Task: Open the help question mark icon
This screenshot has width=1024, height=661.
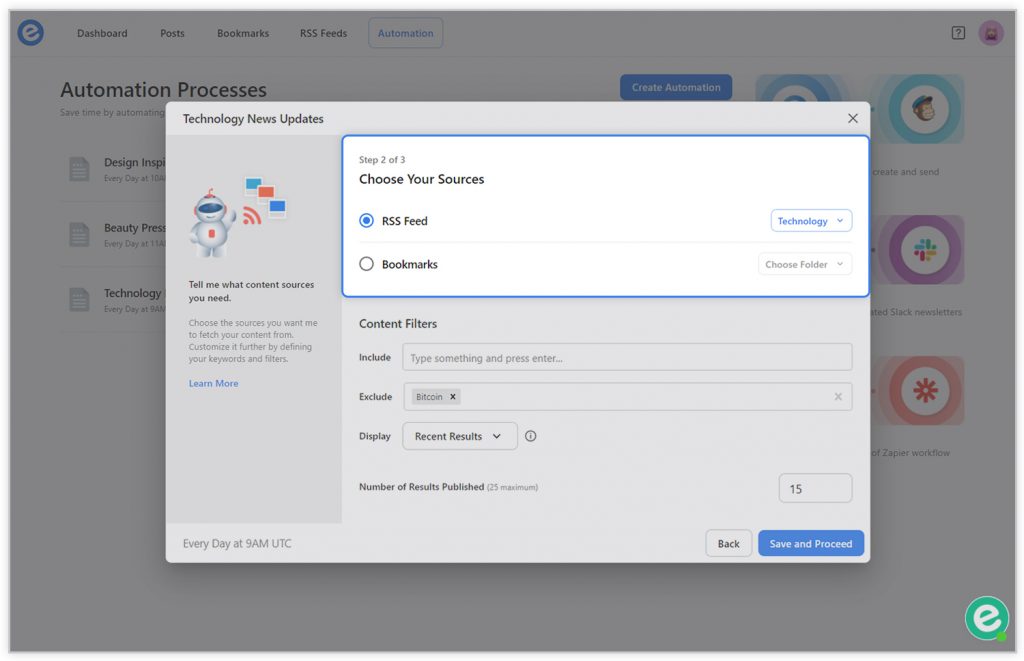Action: [x=958, y=33]
